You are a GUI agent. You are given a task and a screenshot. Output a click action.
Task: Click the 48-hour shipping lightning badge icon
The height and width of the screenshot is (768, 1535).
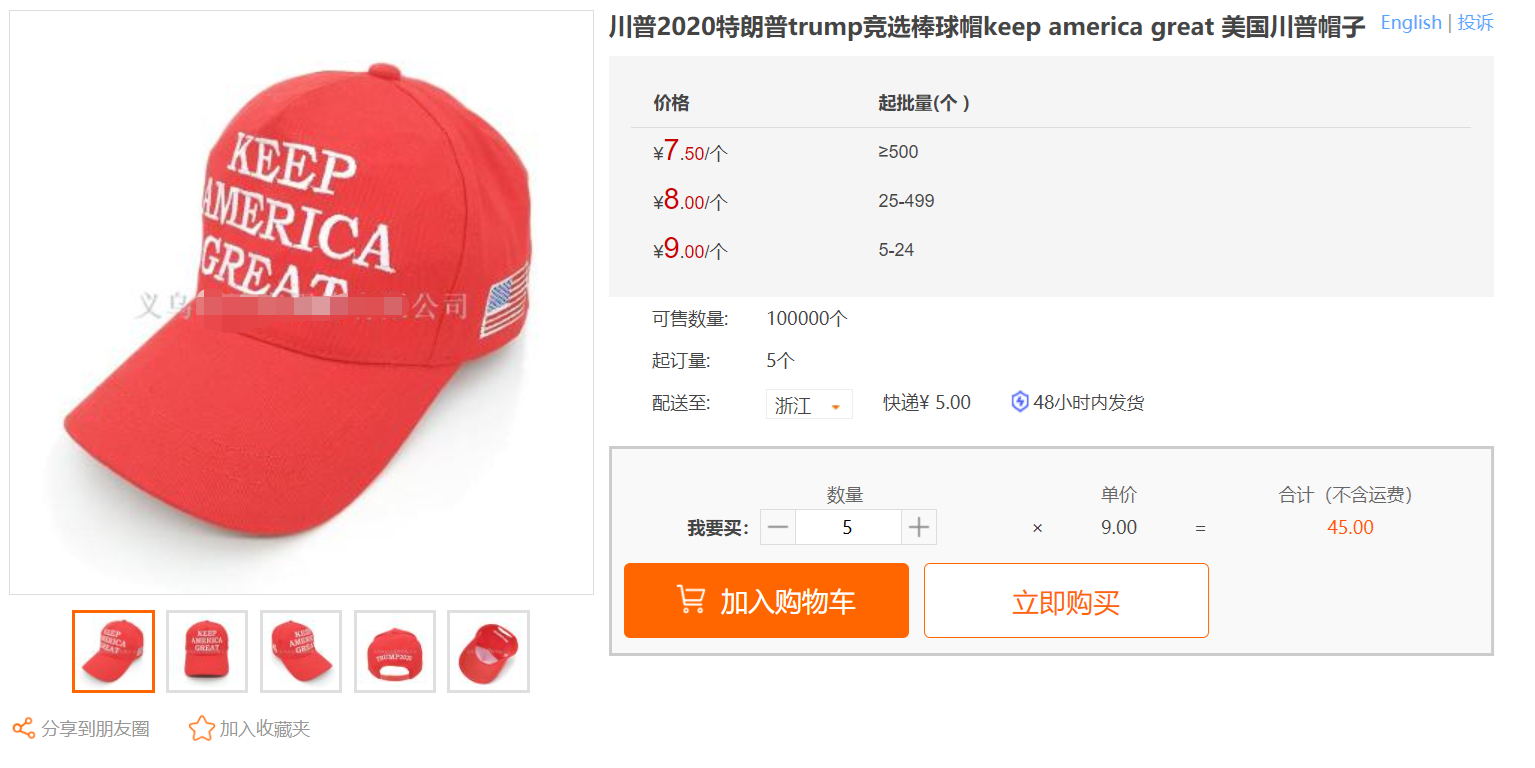click(1020, 402)
